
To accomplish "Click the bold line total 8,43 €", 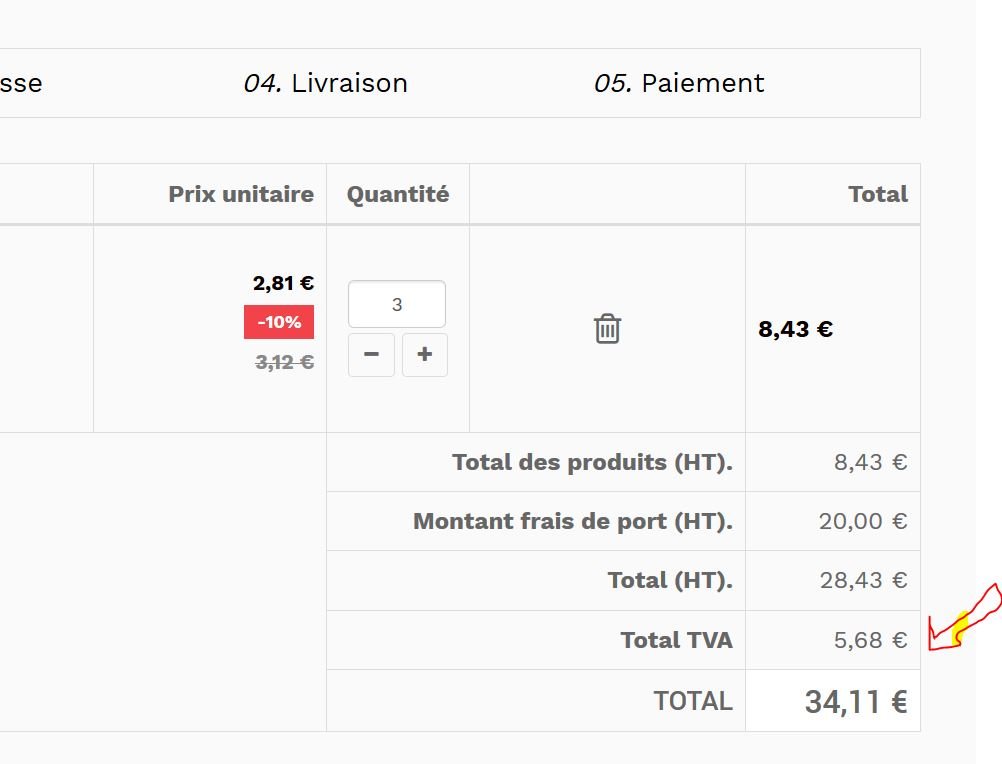I will coord(796,329).
